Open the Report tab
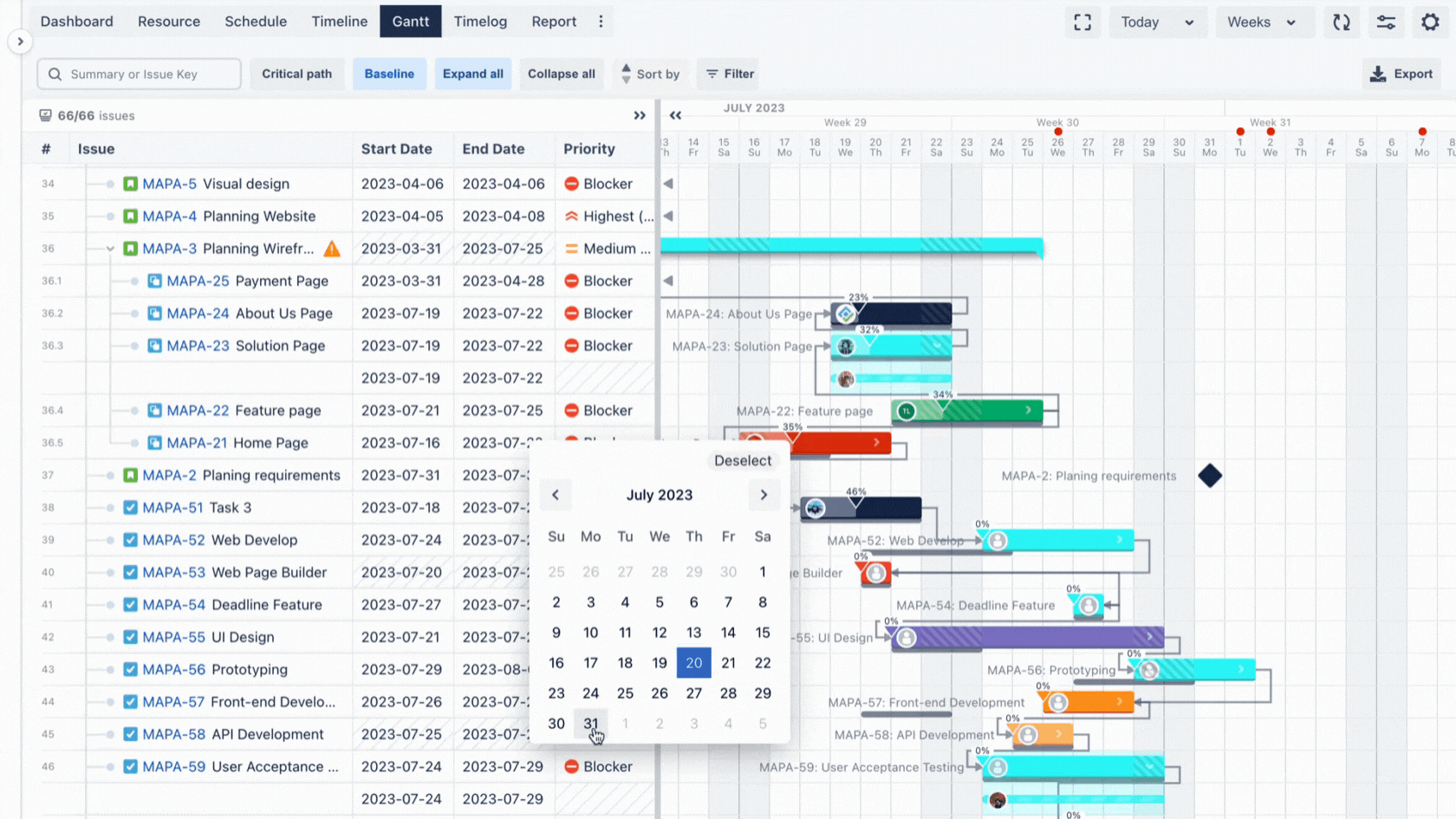The height and width of the screenshot is (819, 1456). [x=554, y=22]
